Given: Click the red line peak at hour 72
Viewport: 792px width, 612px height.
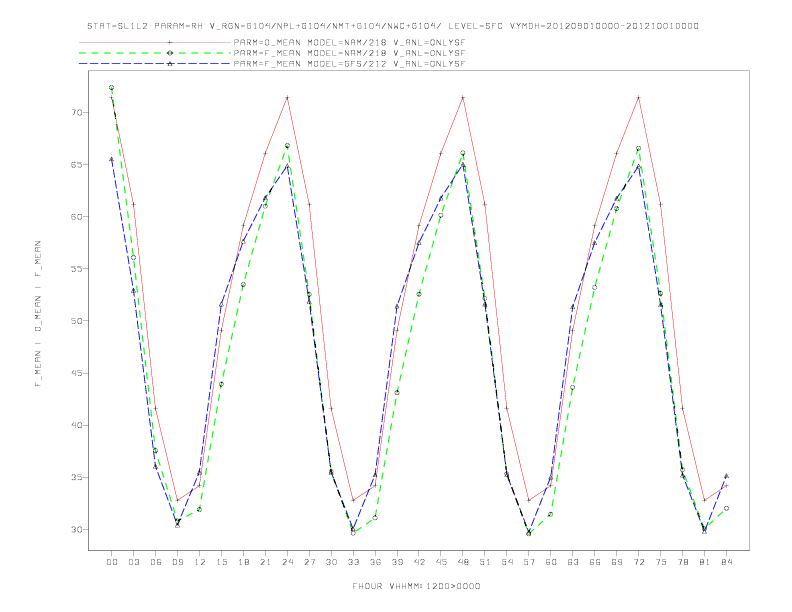Looking at the screenshot, I should pos(638,97).
